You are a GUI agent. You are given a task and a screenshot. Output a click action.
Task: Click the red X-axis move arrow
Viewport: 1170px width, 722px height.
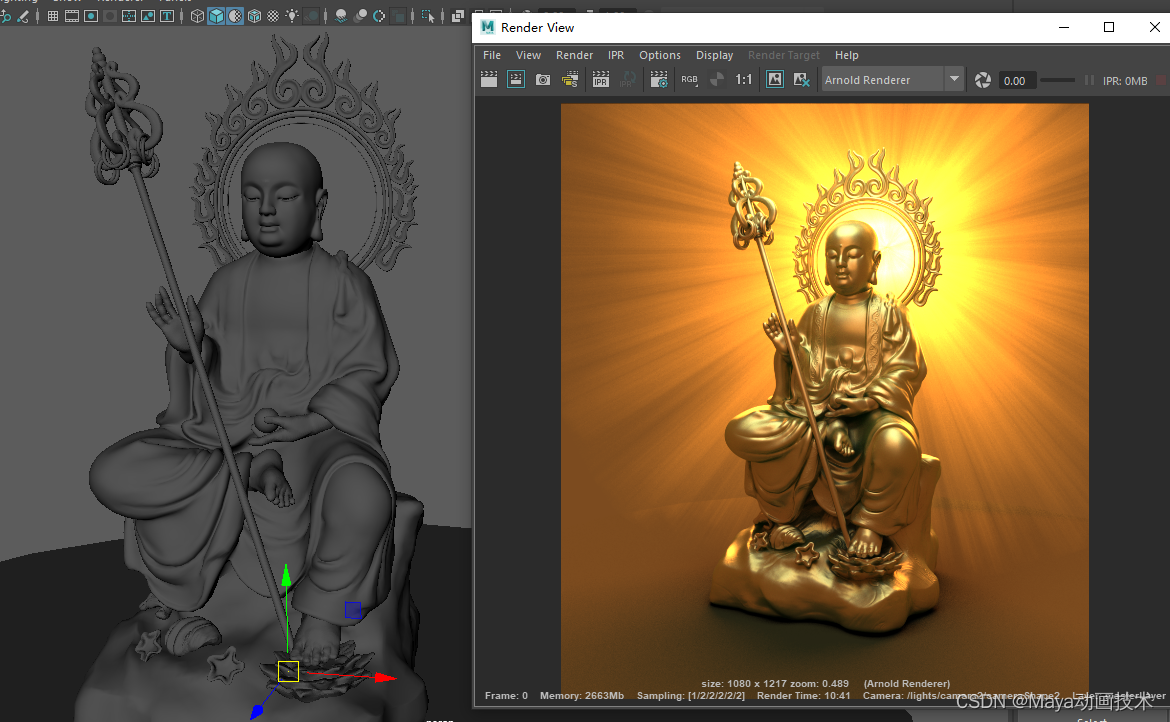click(385, 677)
